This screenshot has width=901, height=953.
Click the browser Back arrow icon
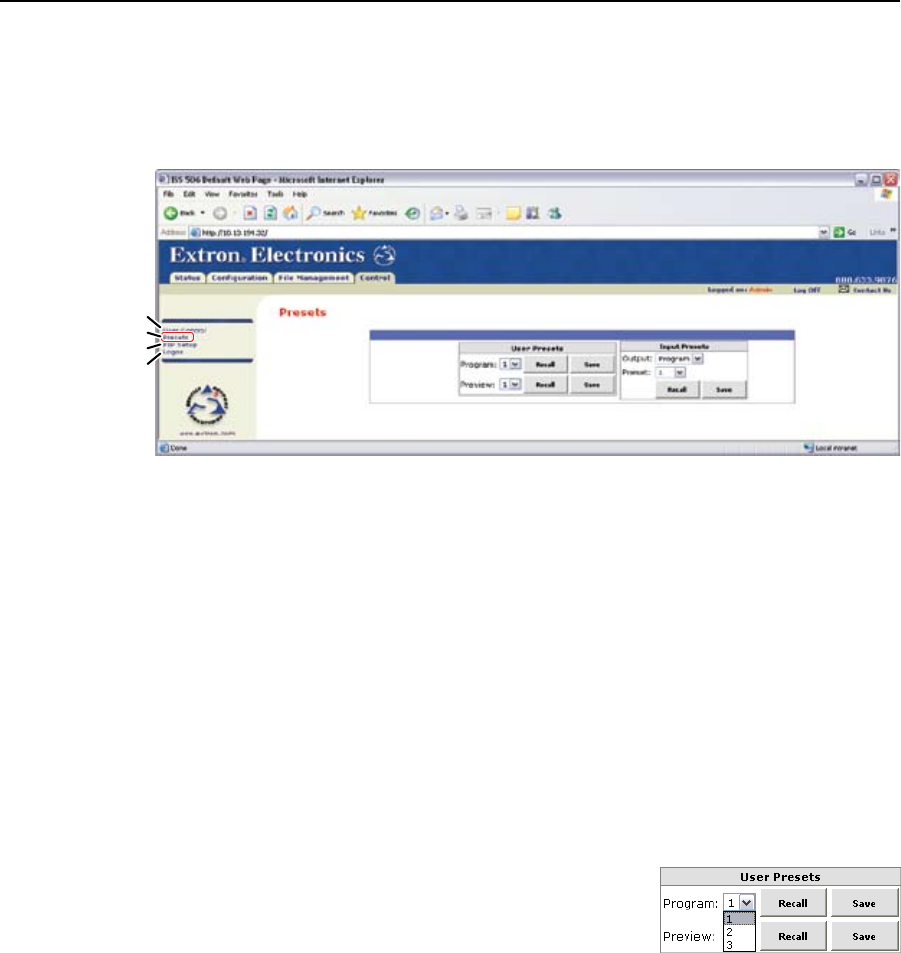pyautogui.click(x=170, y=214)
